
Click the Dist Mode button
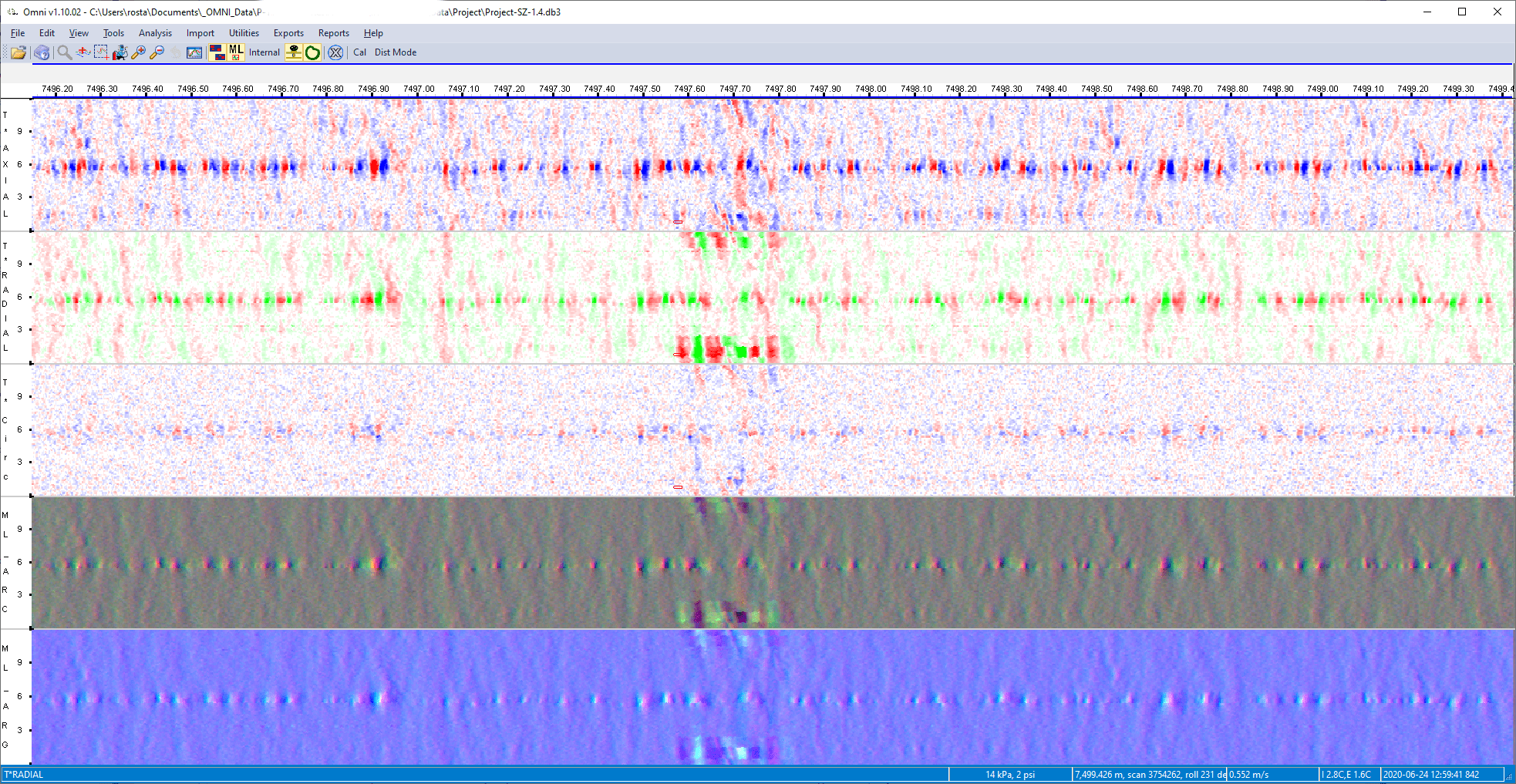396,52
